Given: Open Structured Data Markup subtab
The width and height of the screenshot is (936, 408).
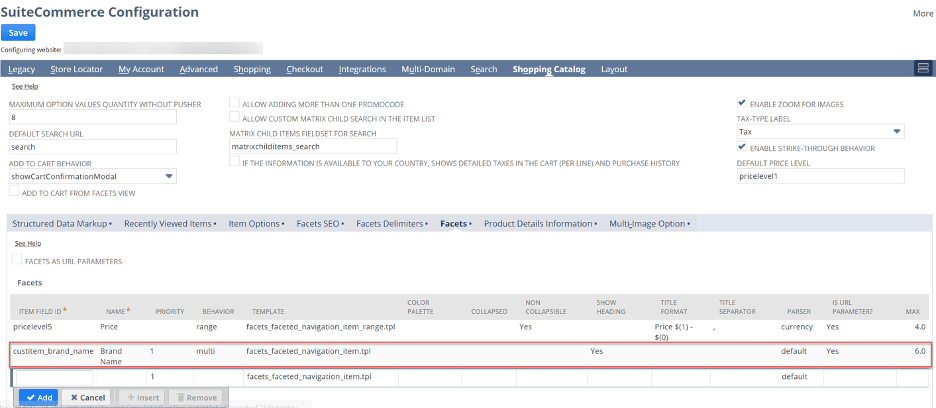Looking at the screenshot, I should tap(62, 223).
